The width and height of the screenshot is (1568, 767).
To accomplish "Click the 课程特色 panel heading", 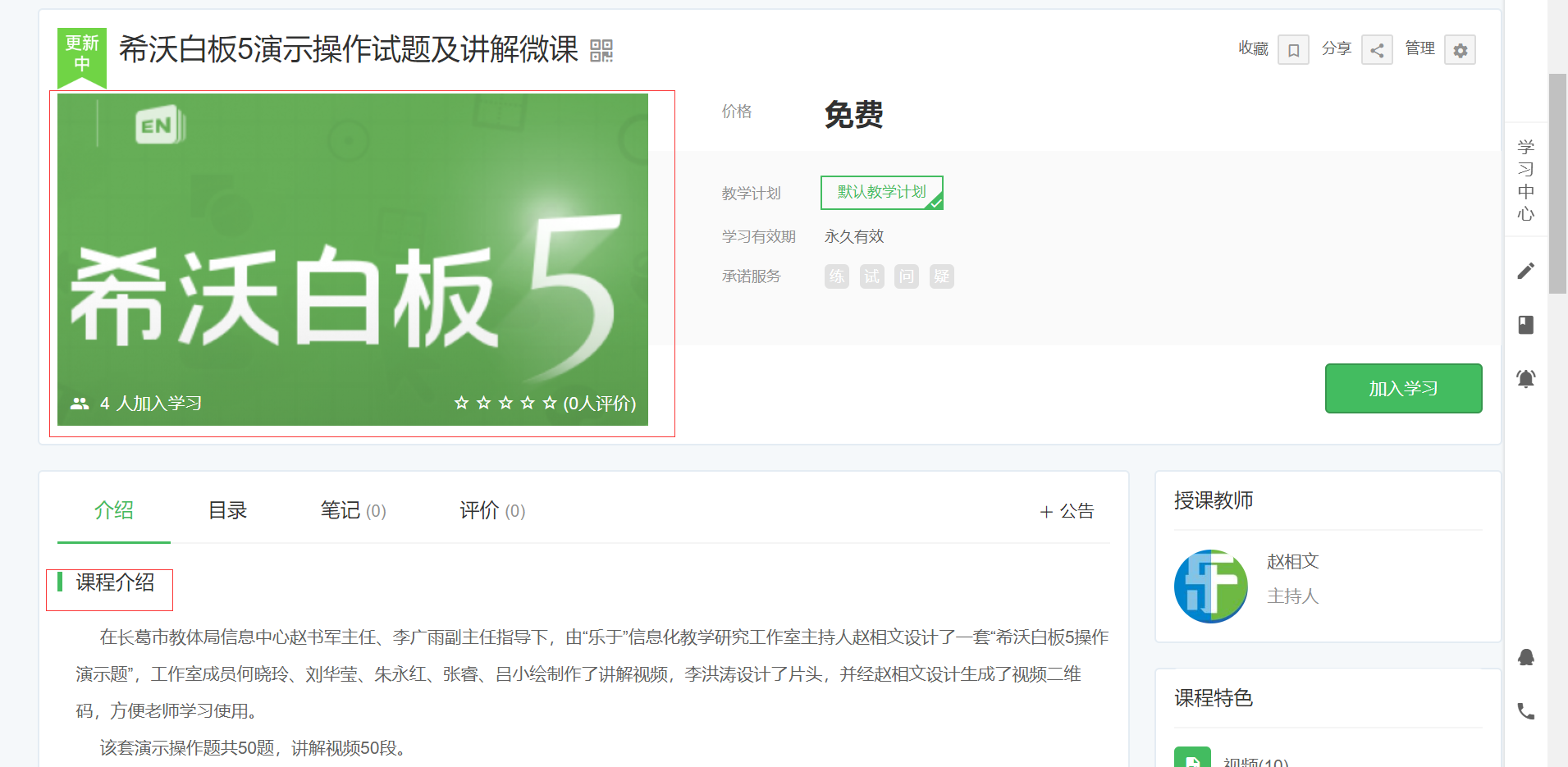I will (1214, 698).
